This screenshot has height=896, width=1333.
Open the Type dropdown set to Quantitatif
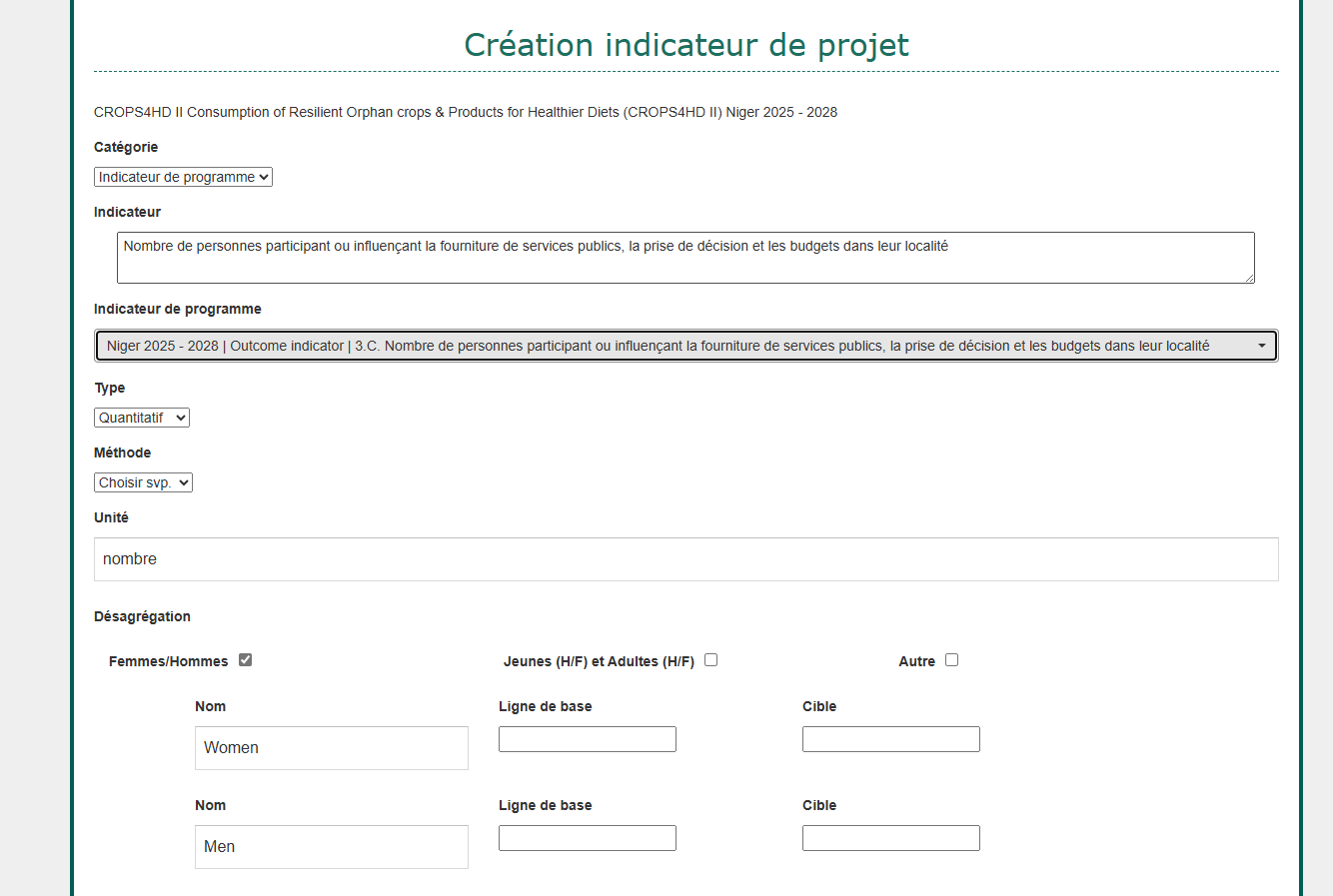tap(142, 418)
